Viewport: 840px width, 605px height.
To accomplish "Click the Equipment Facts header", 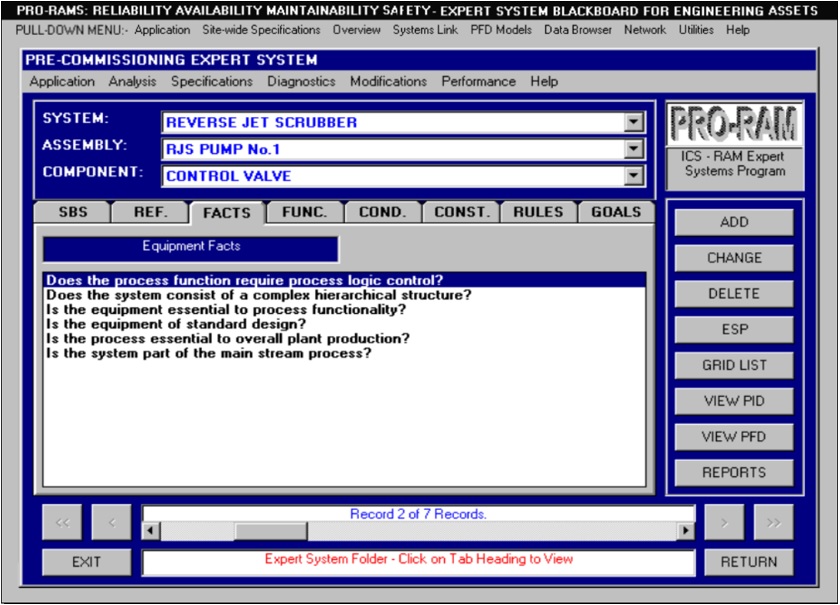I will coord(191,249).
